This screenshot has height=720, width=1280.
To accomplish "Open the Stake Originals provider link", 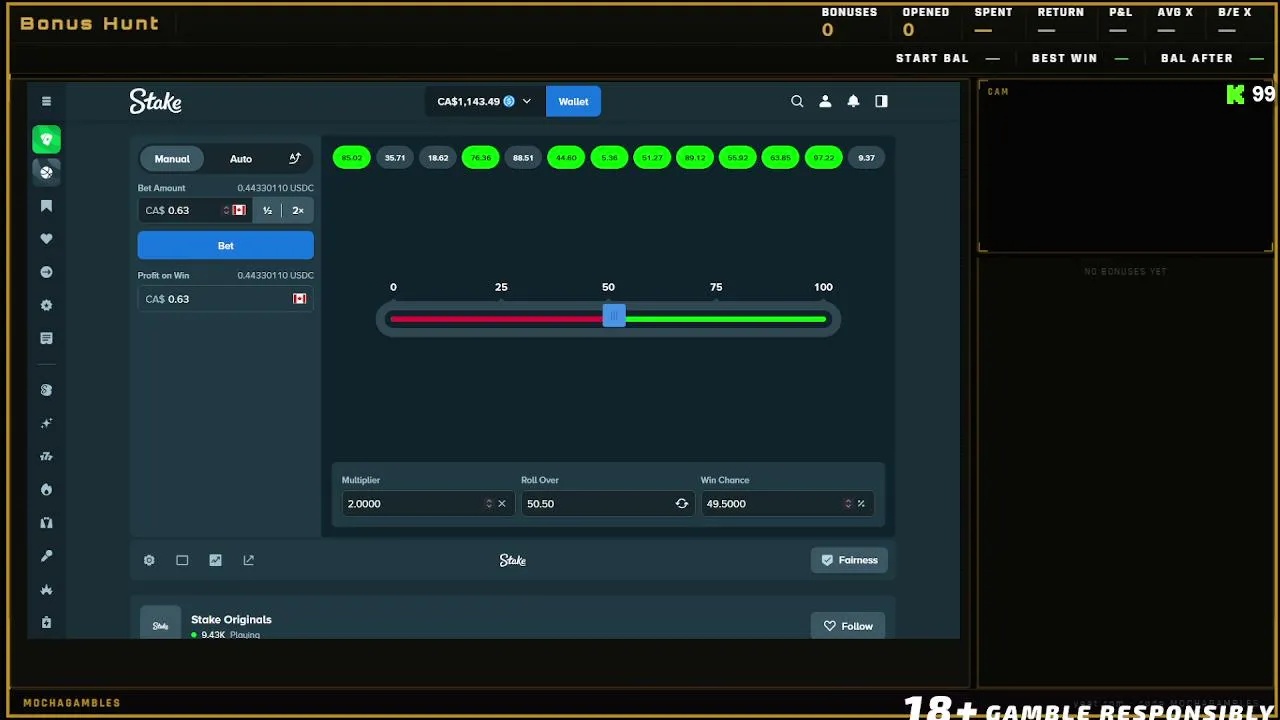I will tap(231, 619).
